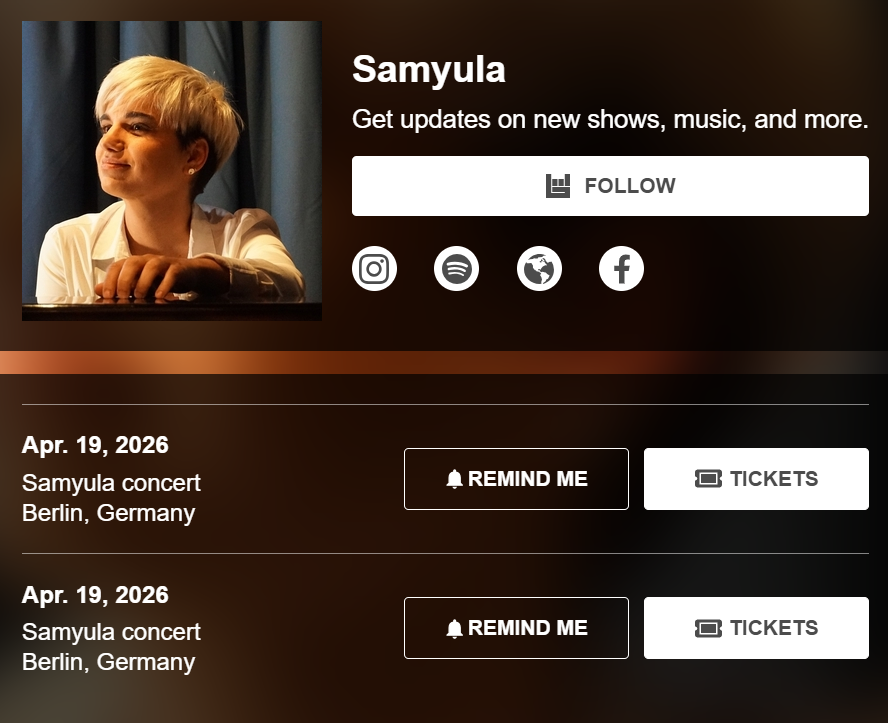Select the second event's Apr. 19, 2026 date
Screen dimensions: 888x723
pos(95,595)
